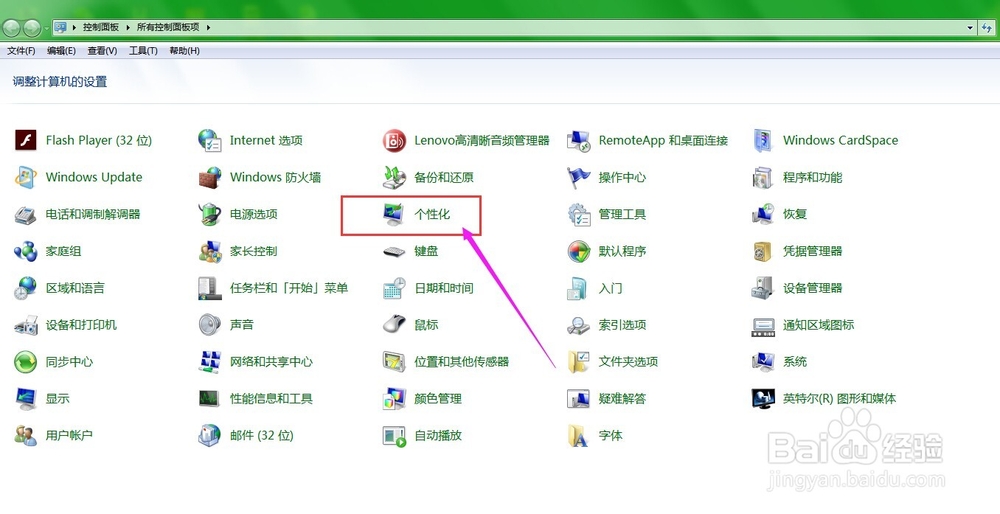The image size is (1000, 514).
Task: Open the 颜色管理 icon
Action: (394, 399)
